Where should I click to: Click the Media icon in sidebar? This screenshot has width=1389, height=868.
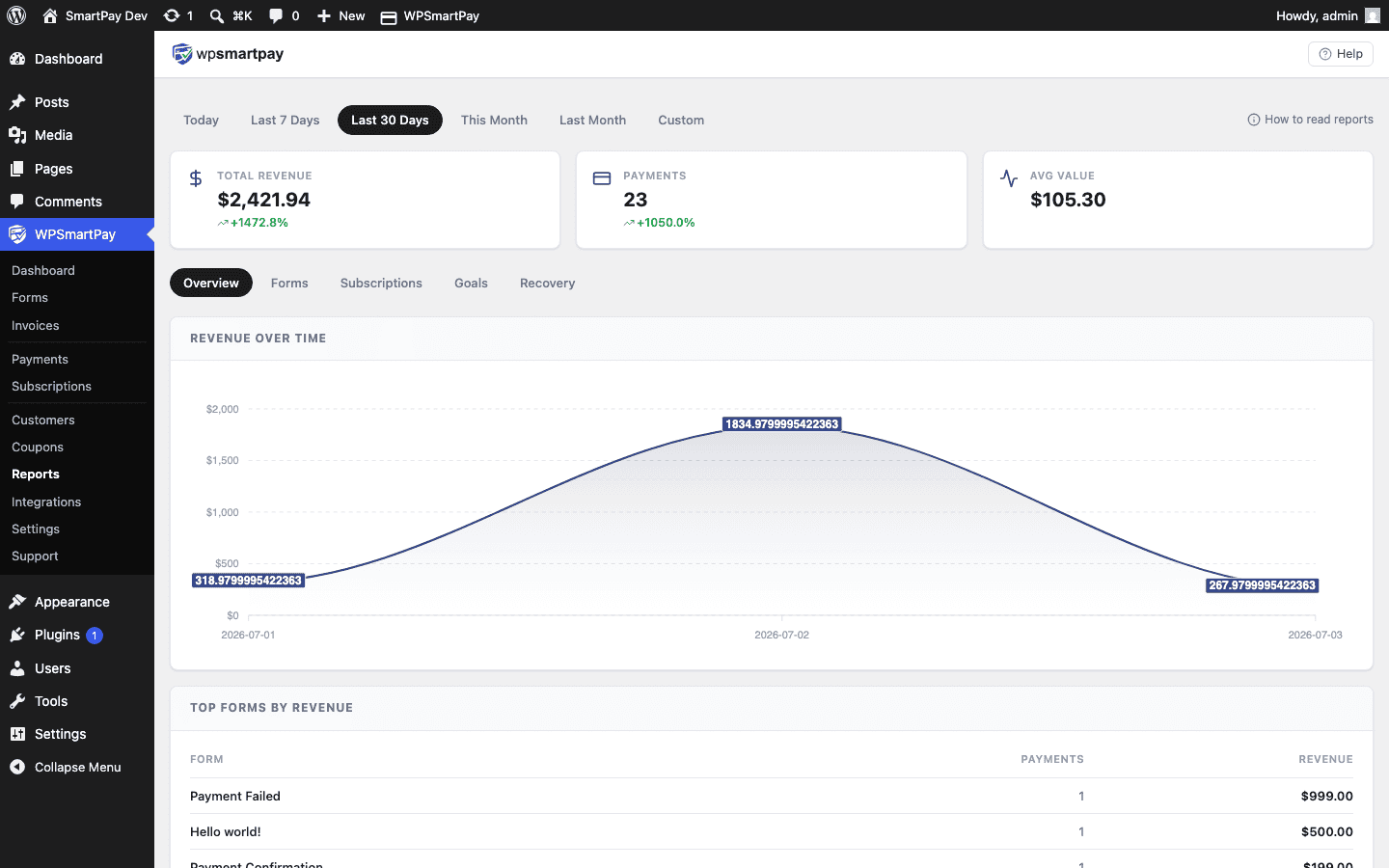tap(17, 135)
